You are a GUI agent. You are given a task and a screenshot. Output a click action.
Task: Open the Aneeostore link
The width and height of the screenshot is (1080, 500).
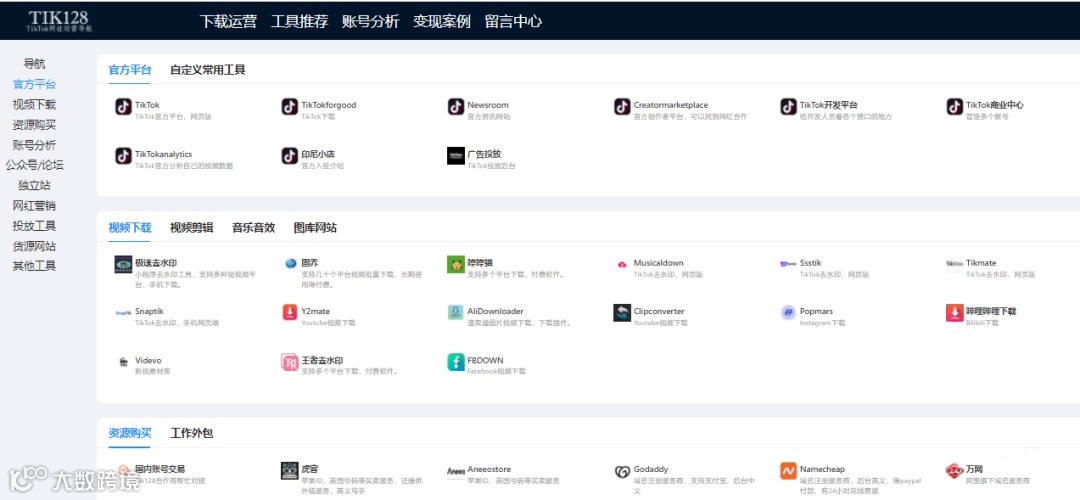(489, 469)
